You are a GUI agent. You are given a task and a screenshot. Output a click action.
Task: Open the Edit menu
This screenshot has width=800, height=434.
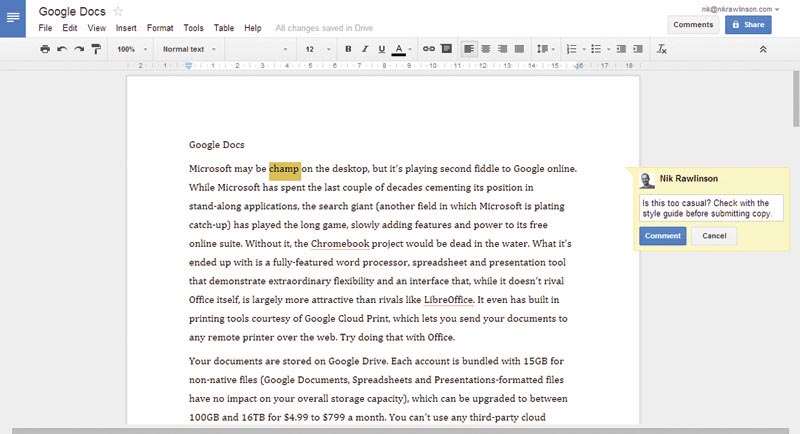tap(70, 28)
